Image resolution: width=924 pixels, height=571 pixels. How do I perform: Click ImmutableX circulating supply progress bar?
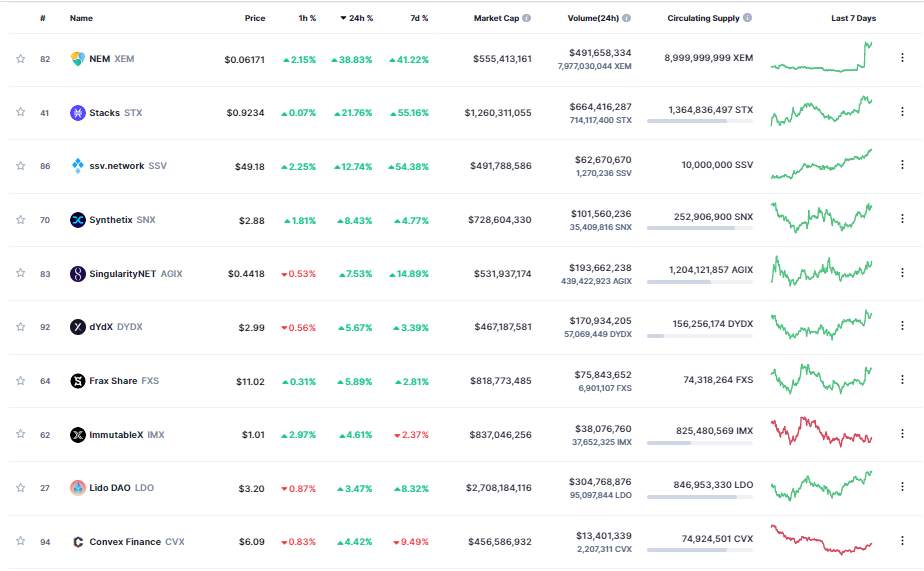tap(699, 443)
